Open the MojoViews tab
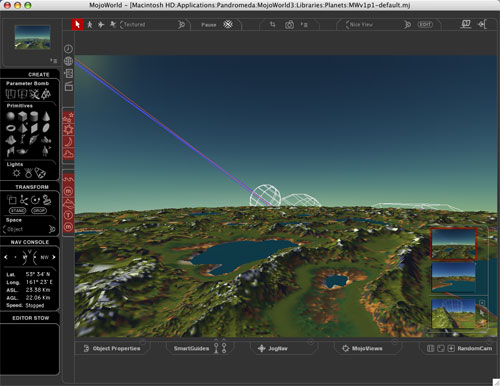Screen dimensions: 500x386 point(362,348)
